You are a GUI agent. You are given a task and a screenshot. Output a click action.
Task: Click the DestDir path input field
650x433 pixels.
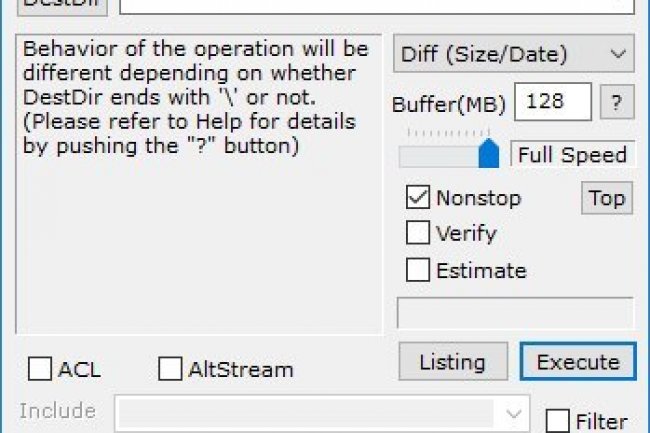coord(376,5)
